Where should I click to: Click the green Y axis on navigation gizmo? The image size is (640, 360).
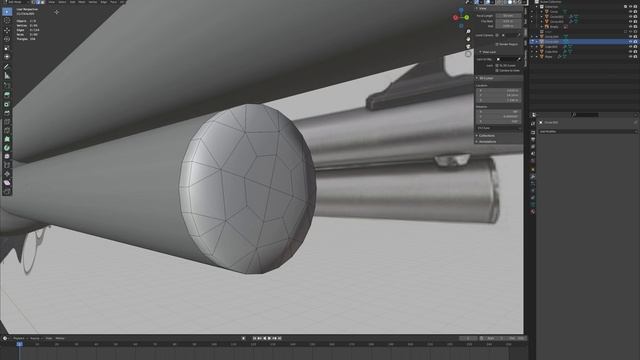click(x=467, y=18)
